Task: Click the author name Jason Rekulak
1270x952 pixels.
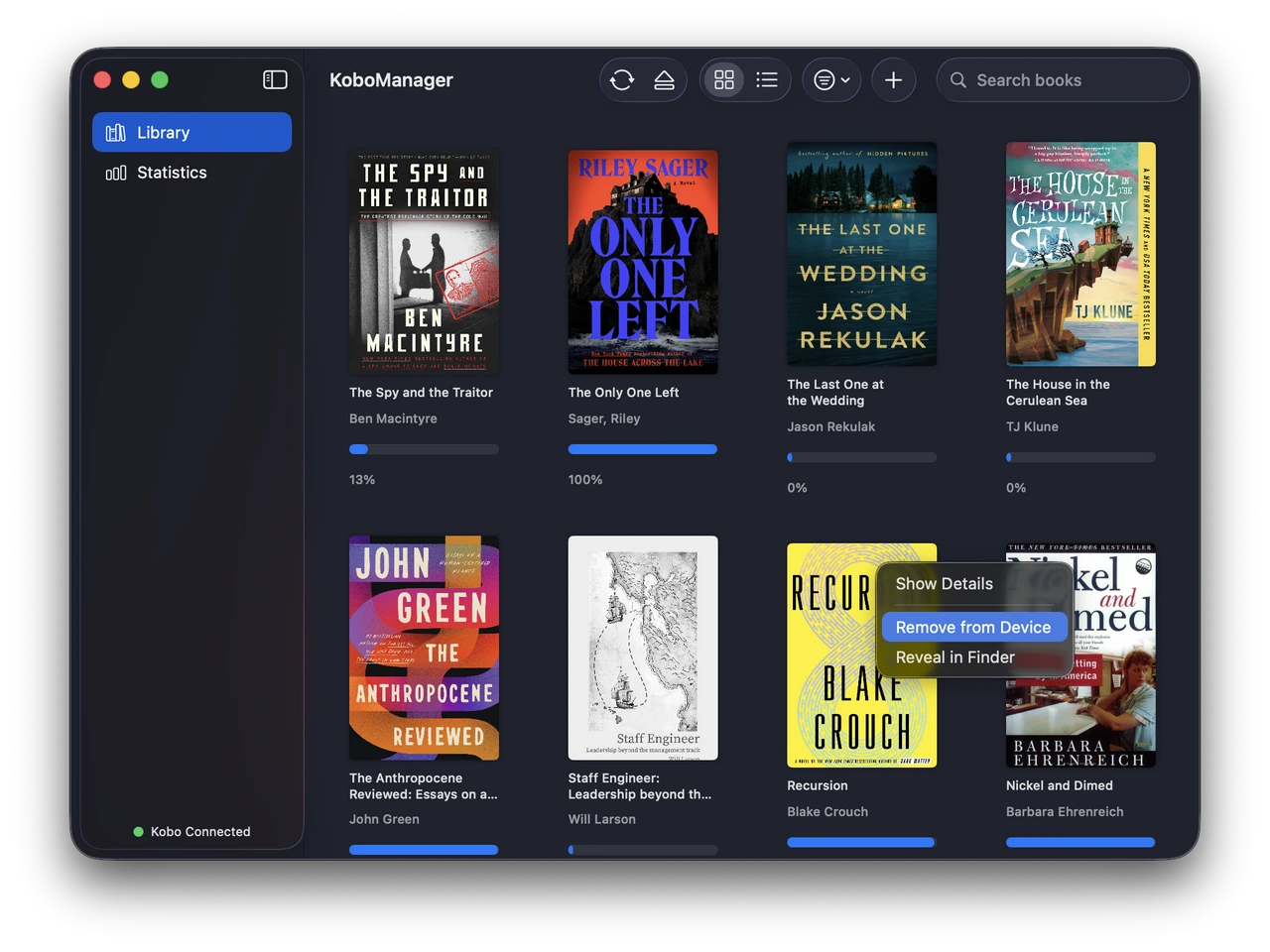Action: (831, 426)
